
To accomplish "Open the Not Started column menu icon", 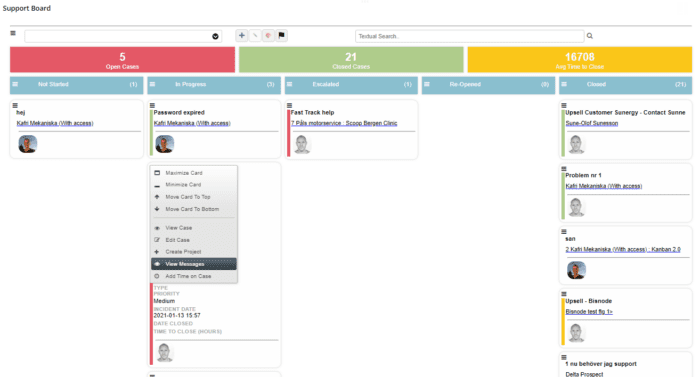I will (15, 84).
